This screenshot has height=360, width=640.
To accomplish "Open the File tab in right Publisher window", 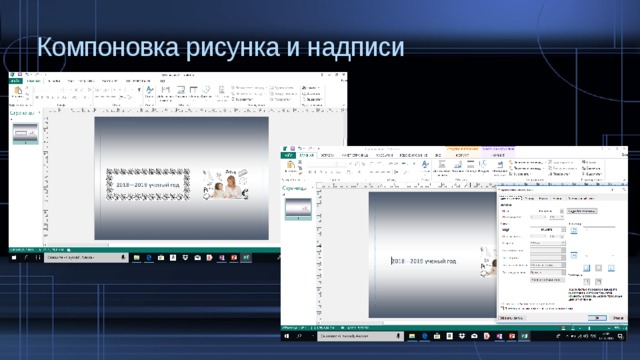I will (288, 156).
